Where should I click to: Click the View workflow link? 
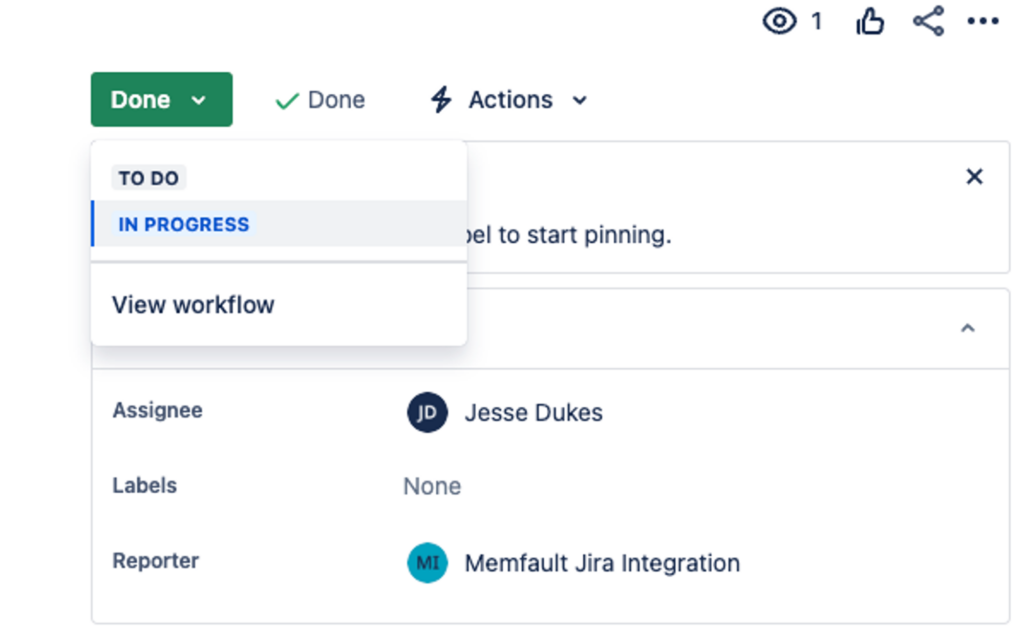tap(193, 304)
